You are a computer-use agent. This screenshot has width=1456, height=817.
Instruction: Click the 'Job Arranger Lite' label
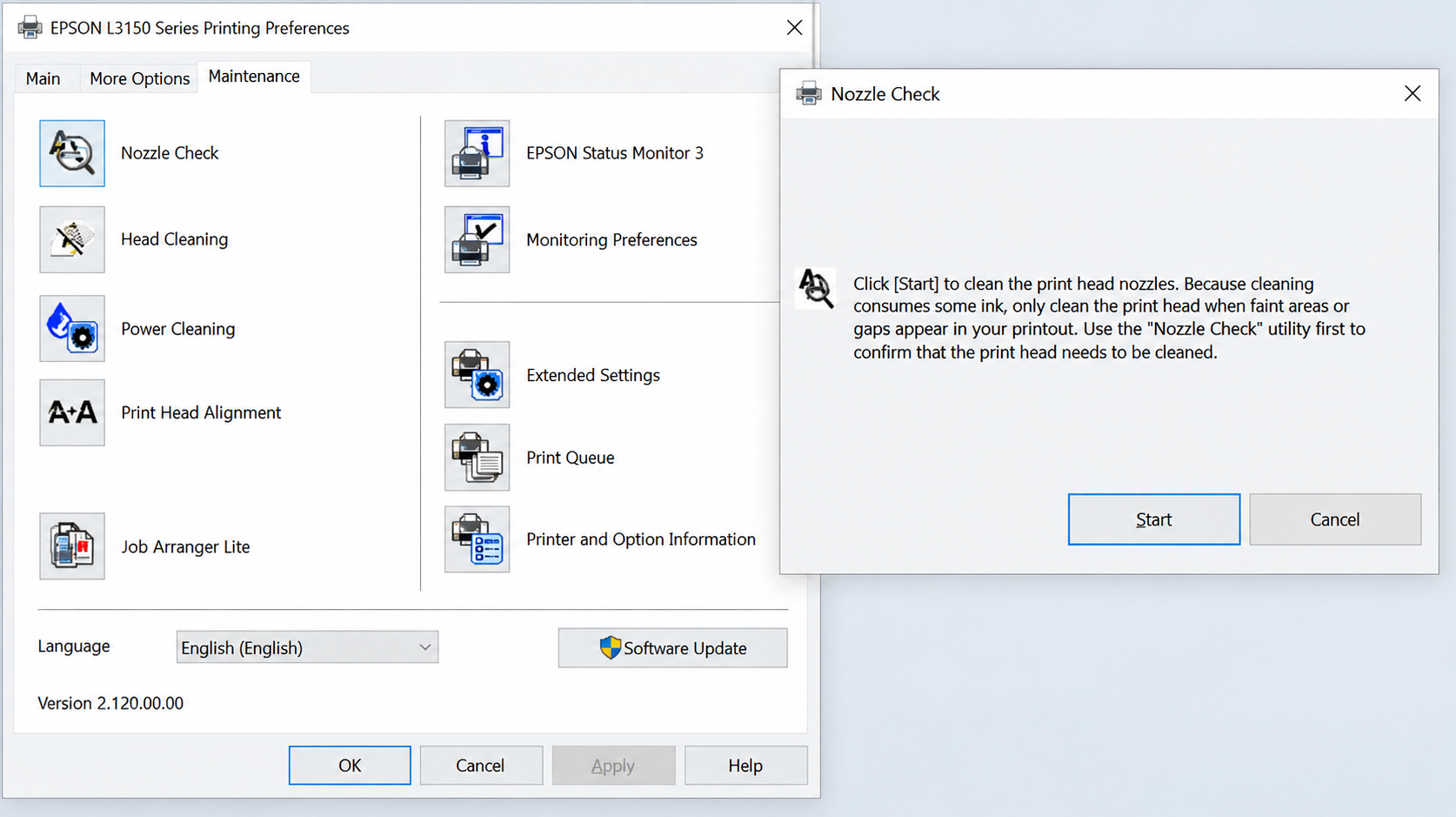point(185,546)
